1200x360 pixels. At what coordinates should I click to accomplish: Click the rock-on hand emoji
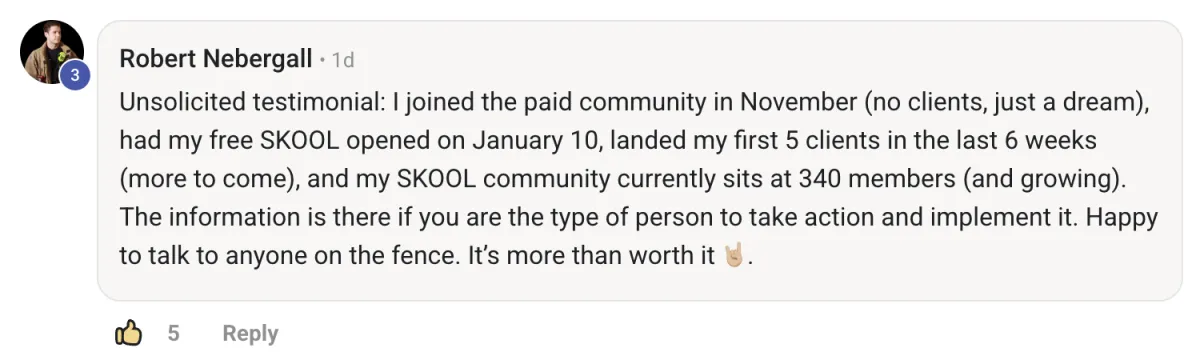[x=734, y=255]
